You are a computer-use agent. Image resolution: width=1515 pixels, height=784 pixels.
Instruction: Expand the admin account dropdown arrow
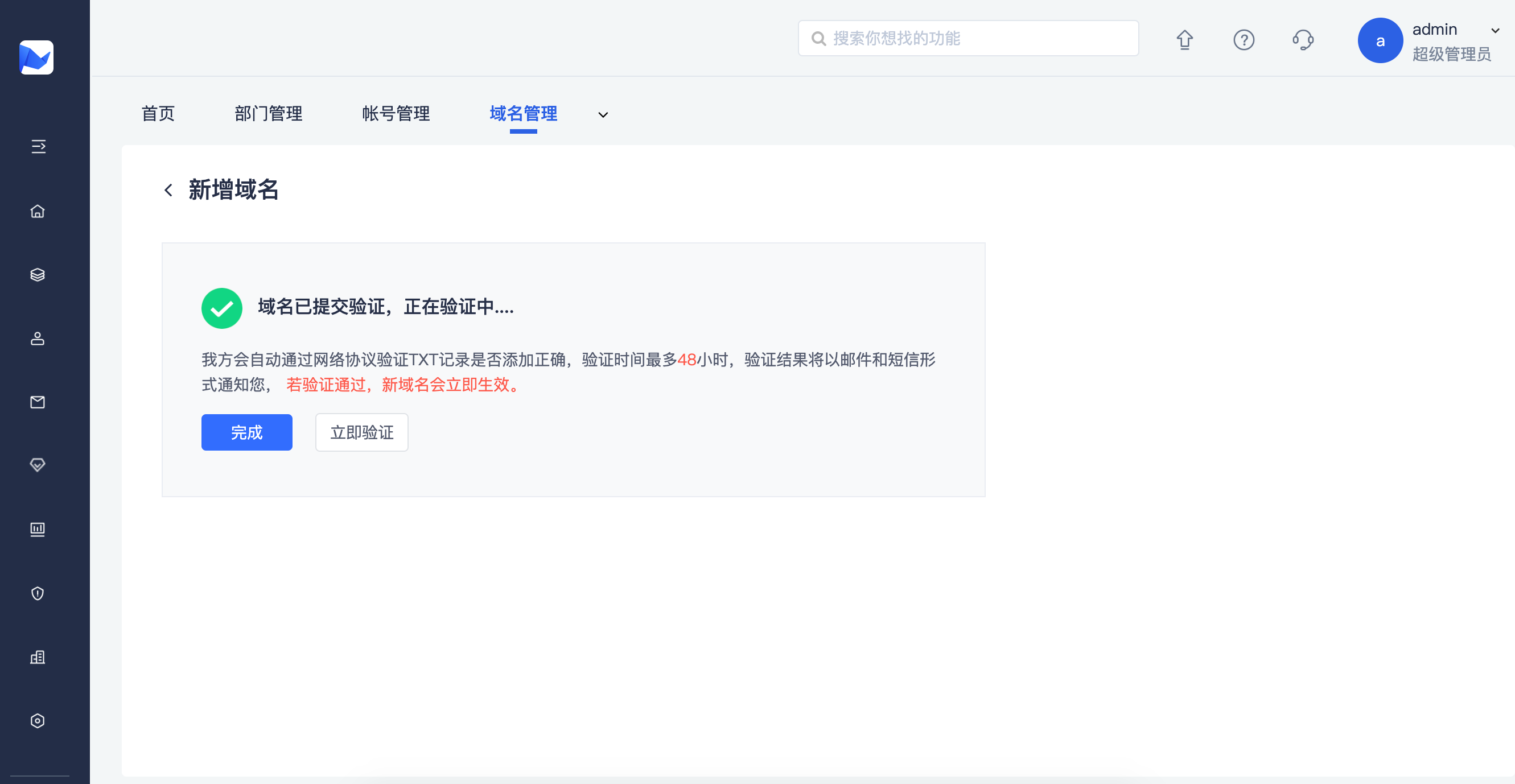click(x=1495, y=31)
